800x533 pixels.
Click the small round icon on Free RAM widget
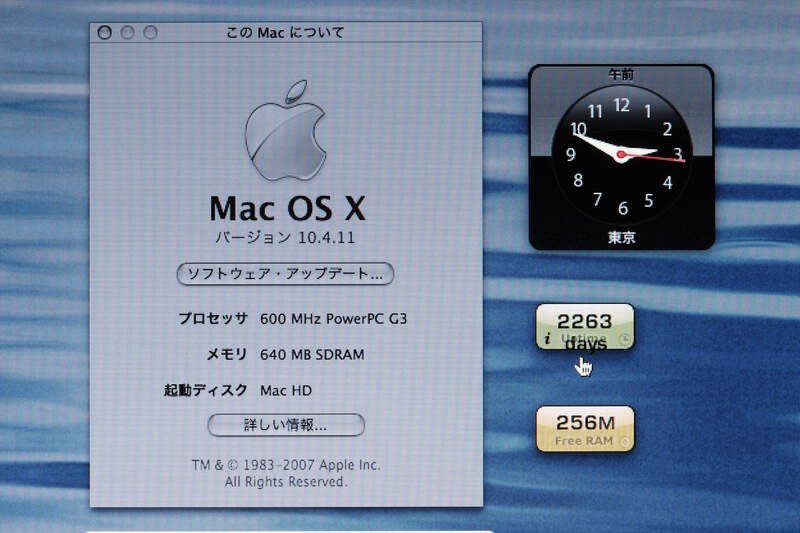coord(624,442)
